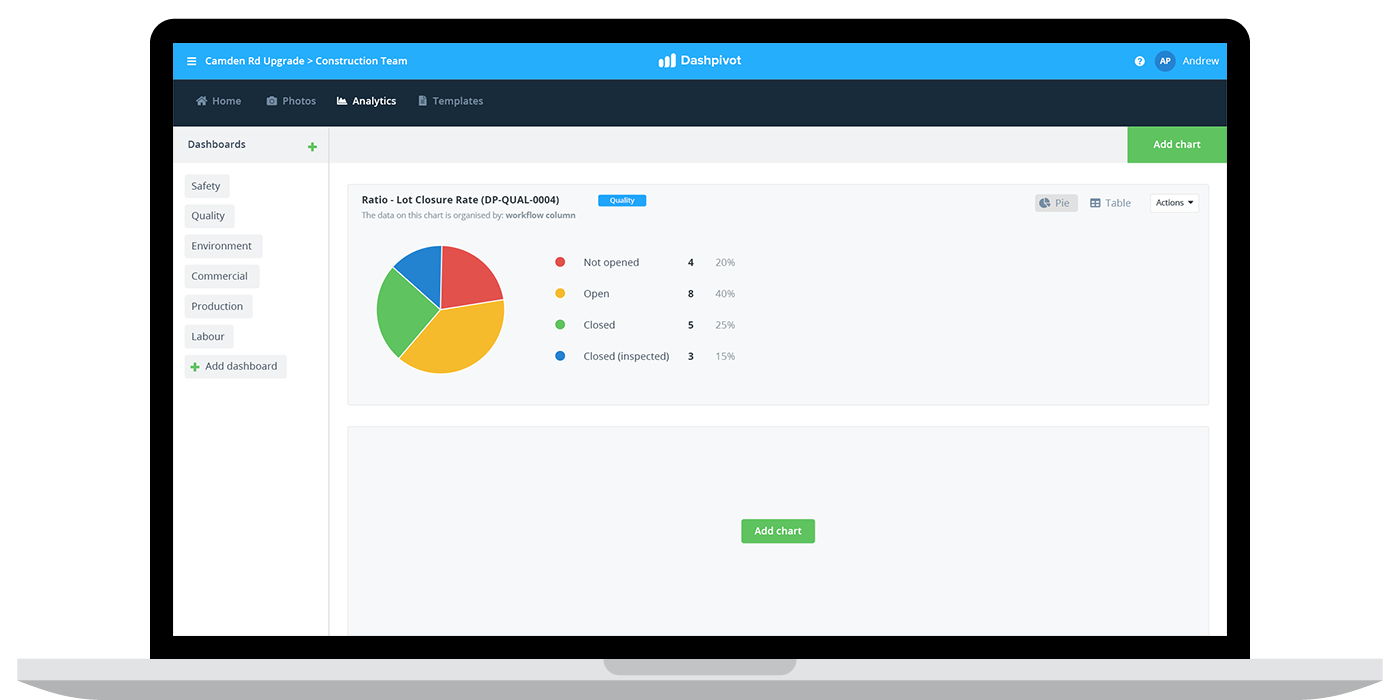This screenshot has width=1400, height=700.
Task: Open the Environment dashboard
Action: [x=222, y=246]
